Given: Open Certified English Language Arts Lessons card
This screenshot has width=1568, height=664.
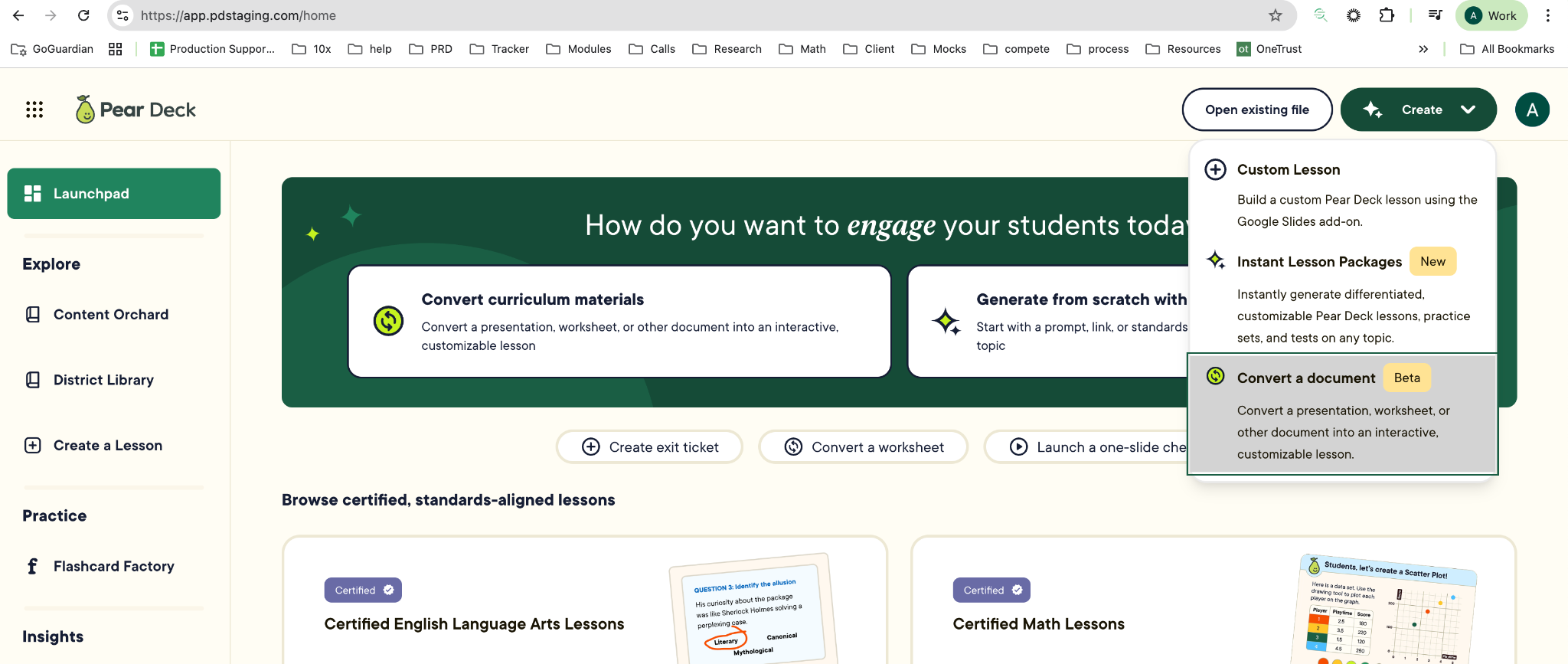Looking at the screenshot, I should pyautogui.click(x=585, y=600).
